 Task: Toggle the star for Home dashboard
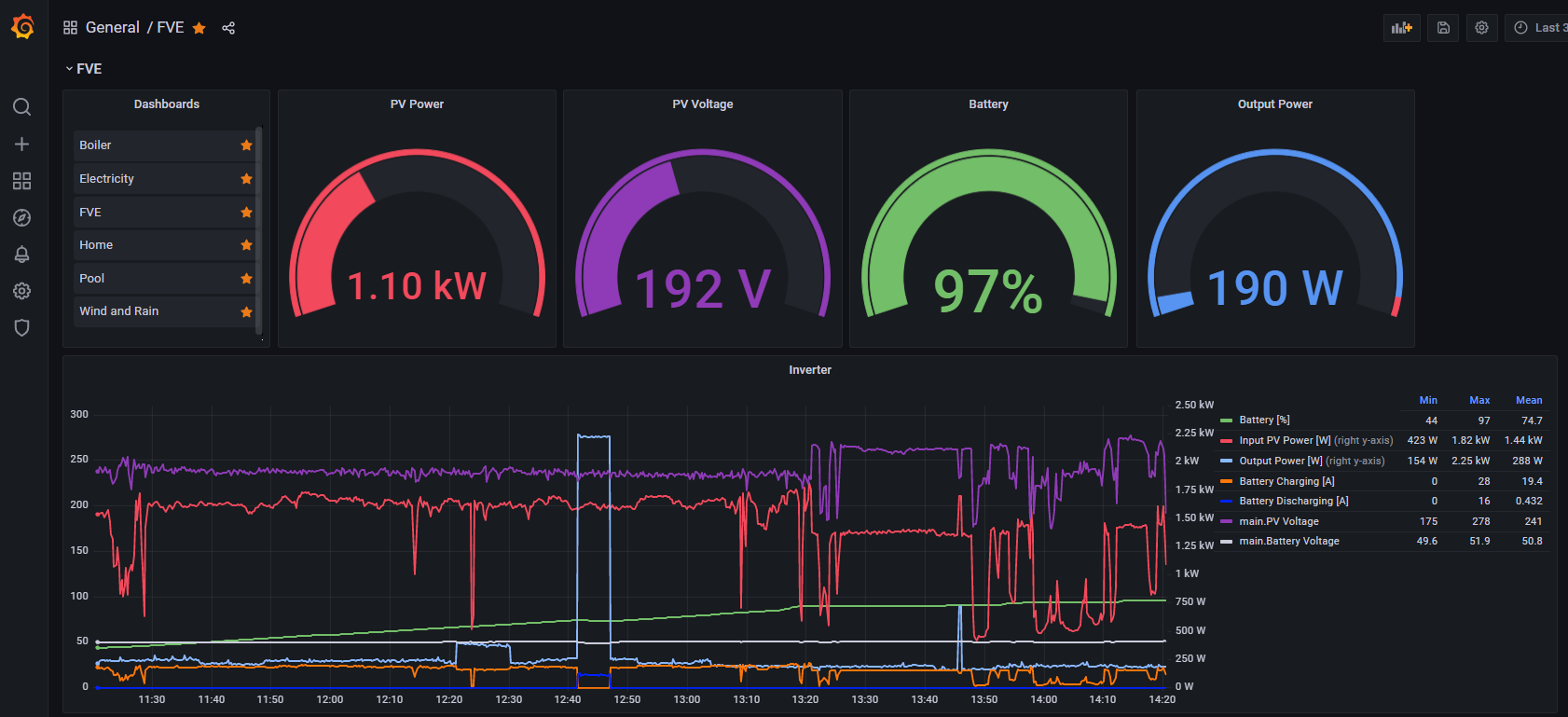pos(246,245)
